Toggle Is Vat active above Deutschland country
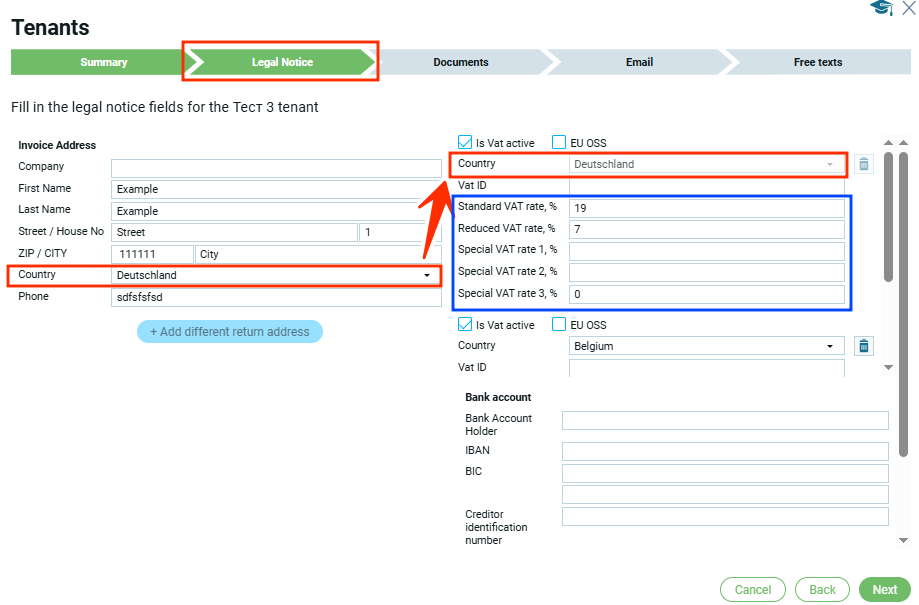Image resolution: width=919 pixels, height=605 pixels. tap(465, 143)
